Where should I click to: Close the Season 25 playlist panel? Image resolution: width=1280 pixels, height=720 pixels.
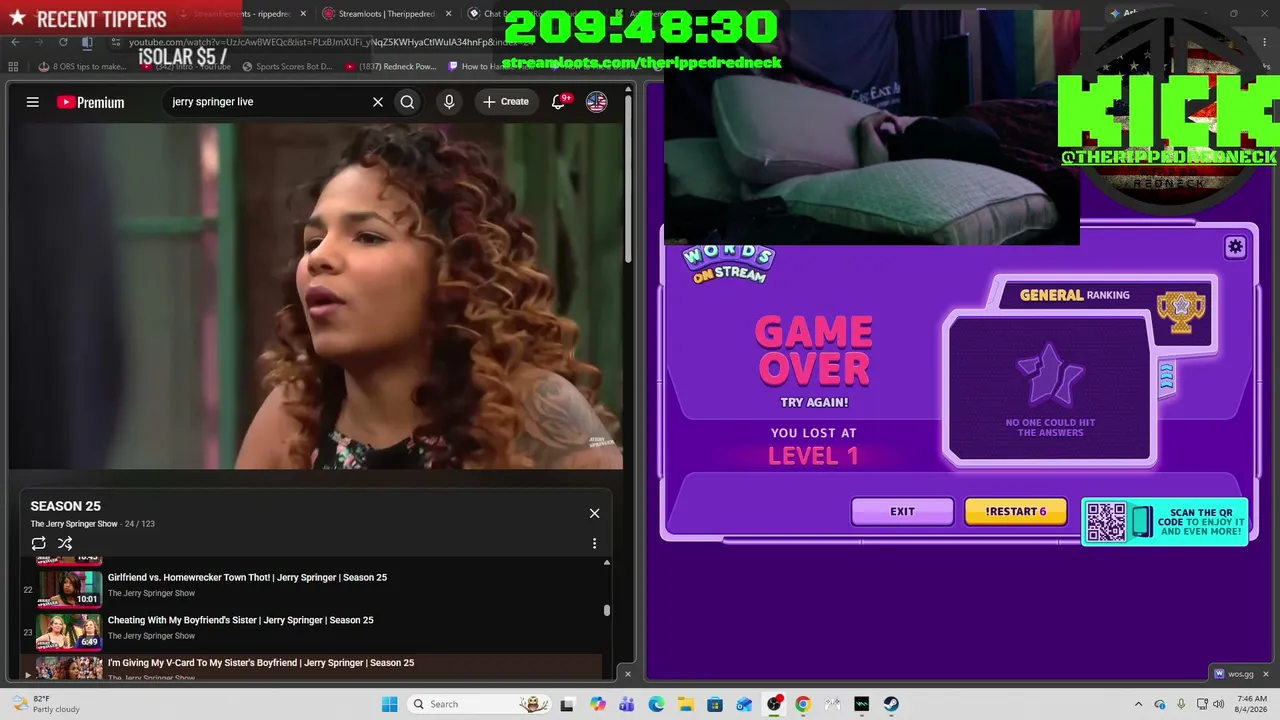(x=594, y=513)
